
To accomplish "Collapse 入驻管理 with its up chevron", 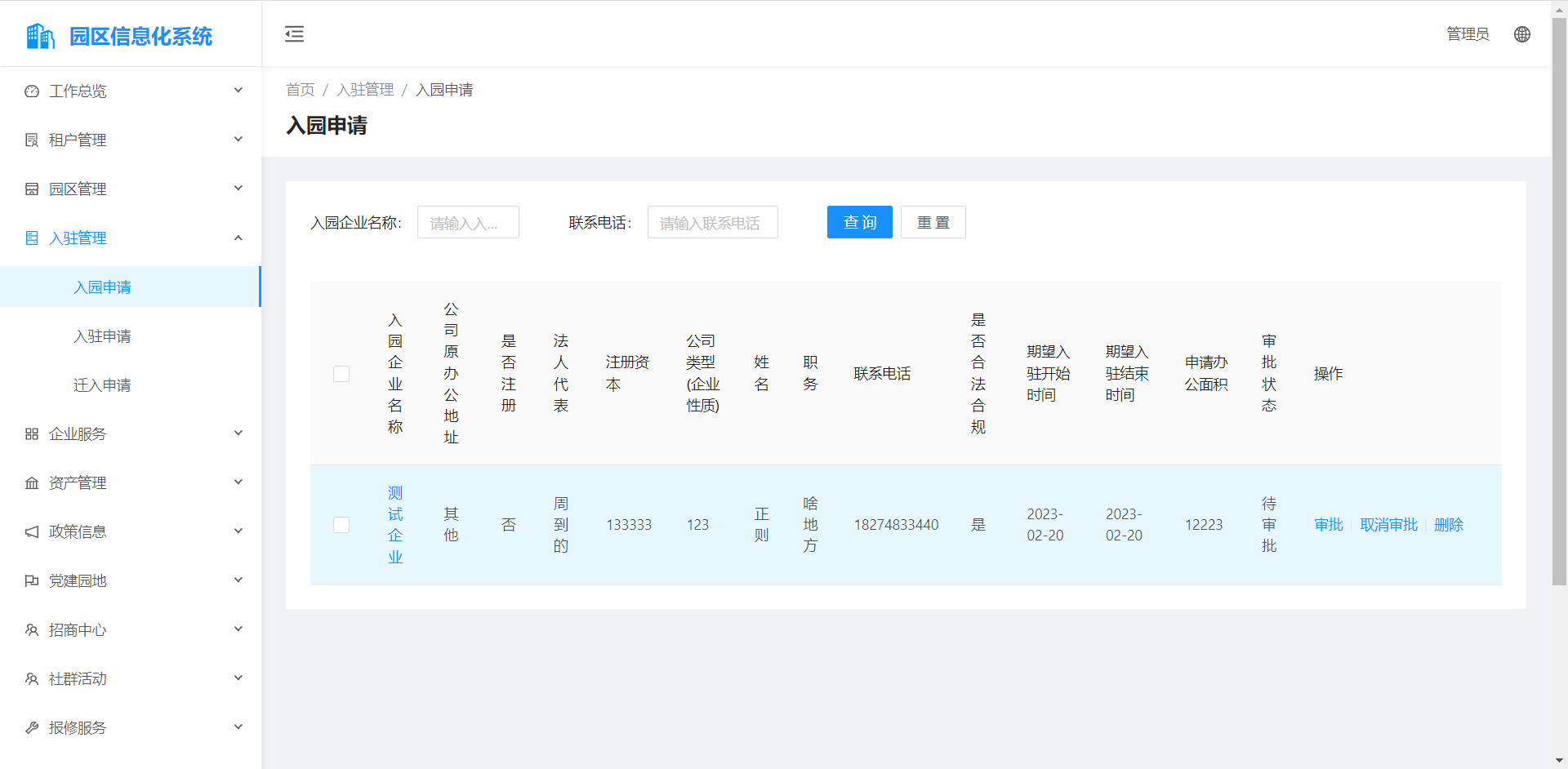I will (238, 238).
